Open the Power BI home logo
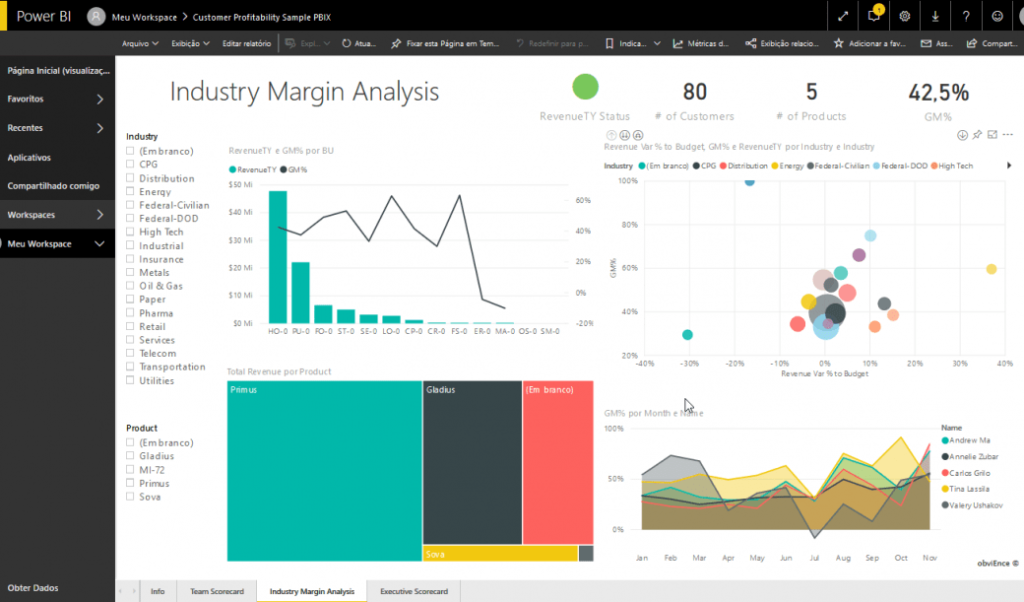Image resolution: width=1024 pixels, height=602 pixels. (x=43, y=16)
